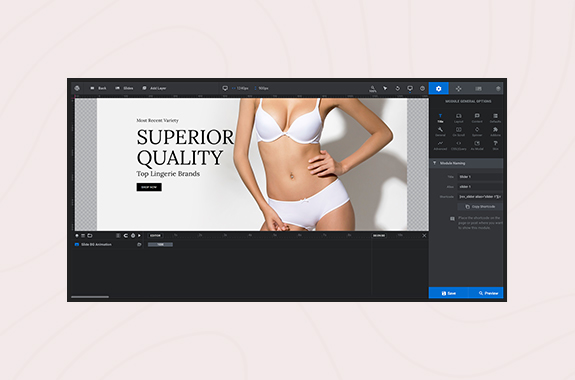The width and height of the screenshot is (575, 380).
Task: Select the Skin paint roller icon
Action: click(495, 146)
